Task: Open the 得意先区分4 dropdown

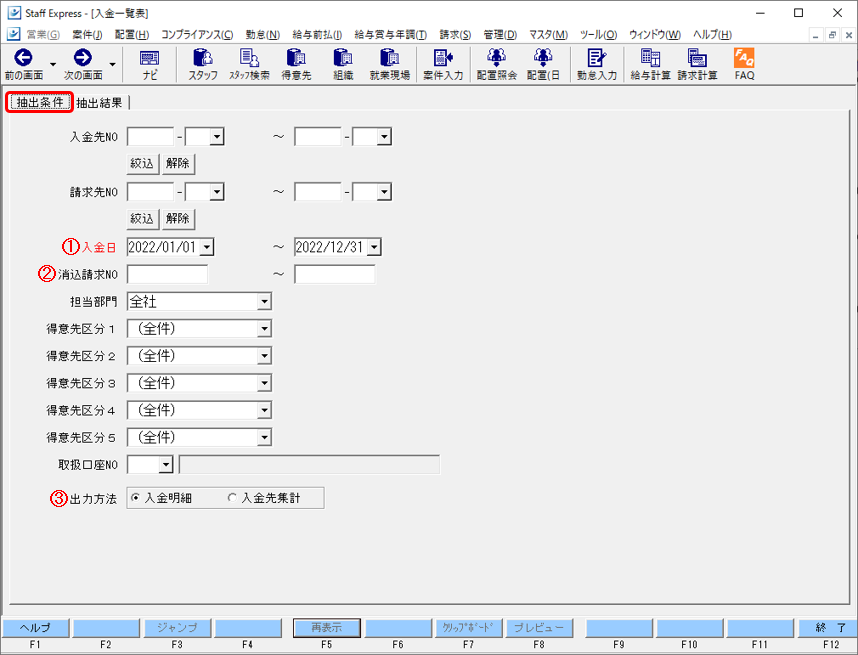Action: point(264,410)
